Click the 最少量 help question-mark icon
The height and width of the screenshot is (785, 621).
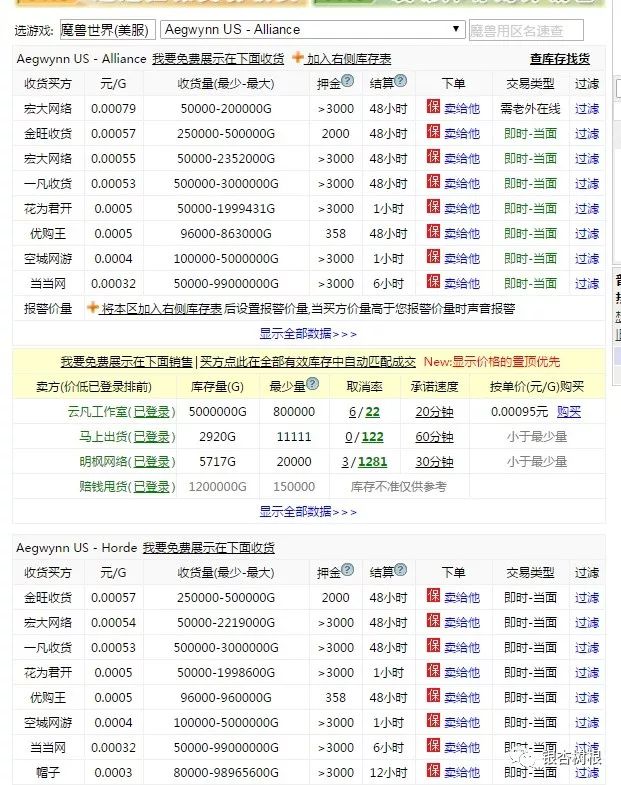(x=313, y=383)
